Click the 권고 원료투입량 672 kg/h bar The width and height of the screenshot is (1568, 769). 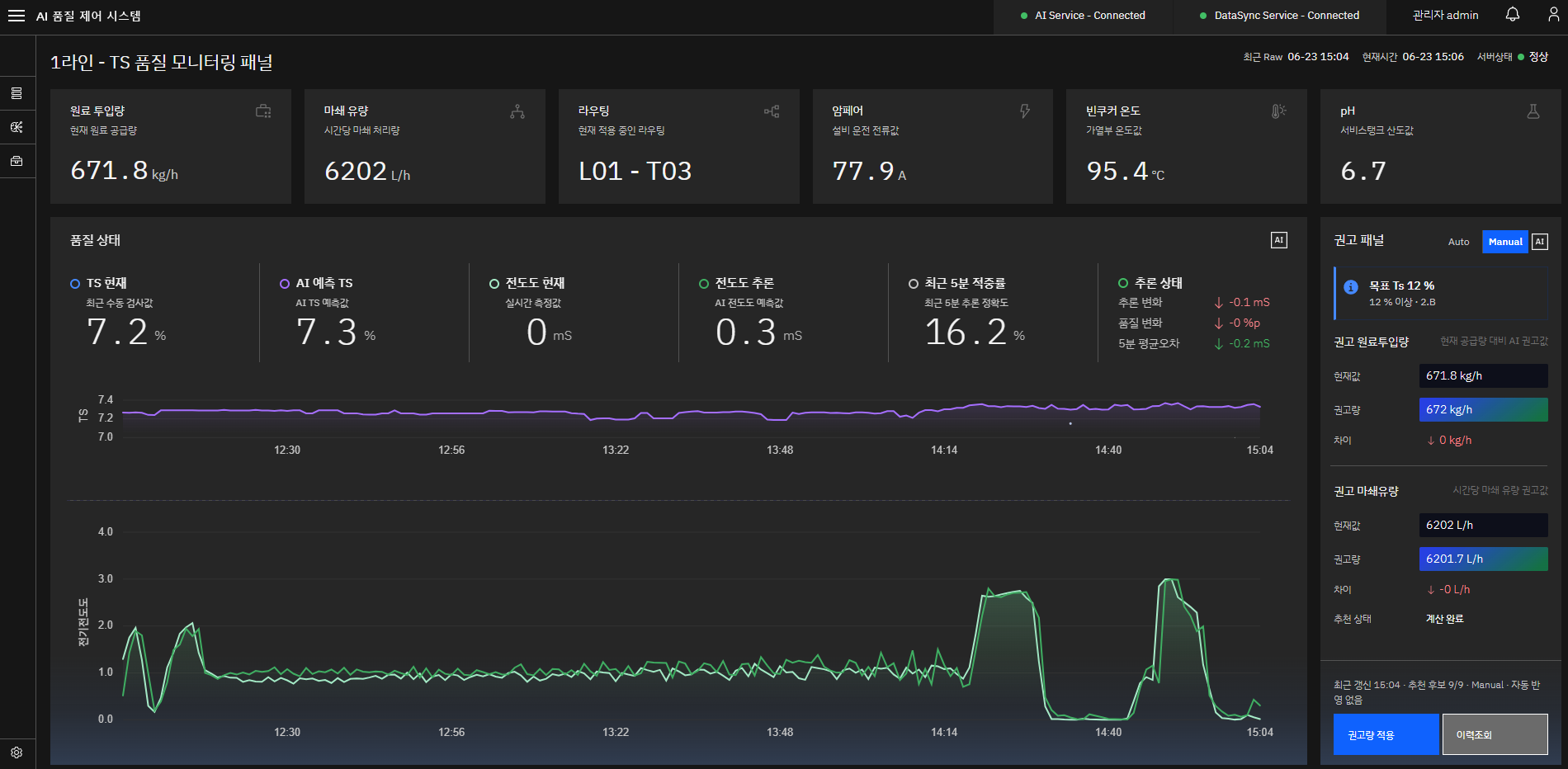[1483, 409]
